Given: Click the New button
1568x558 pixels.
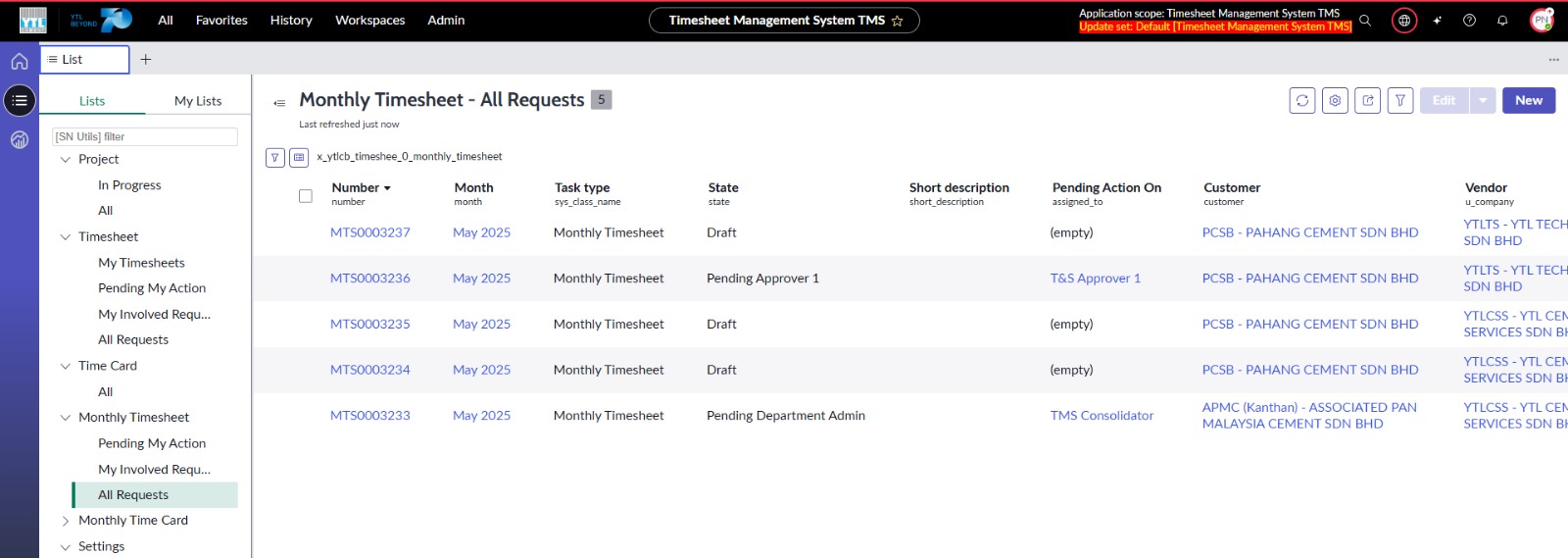Looking at the screenshot, I should [x=1528, y=100].
